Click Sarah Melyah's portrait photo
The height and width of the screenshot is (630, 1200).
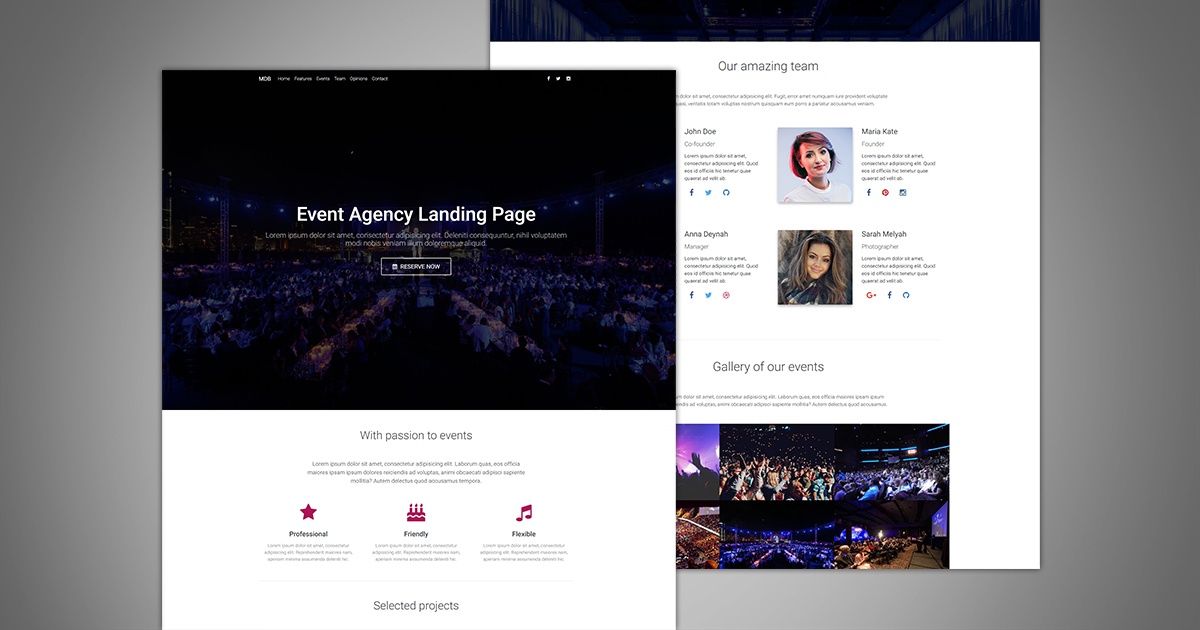(815, 268)
